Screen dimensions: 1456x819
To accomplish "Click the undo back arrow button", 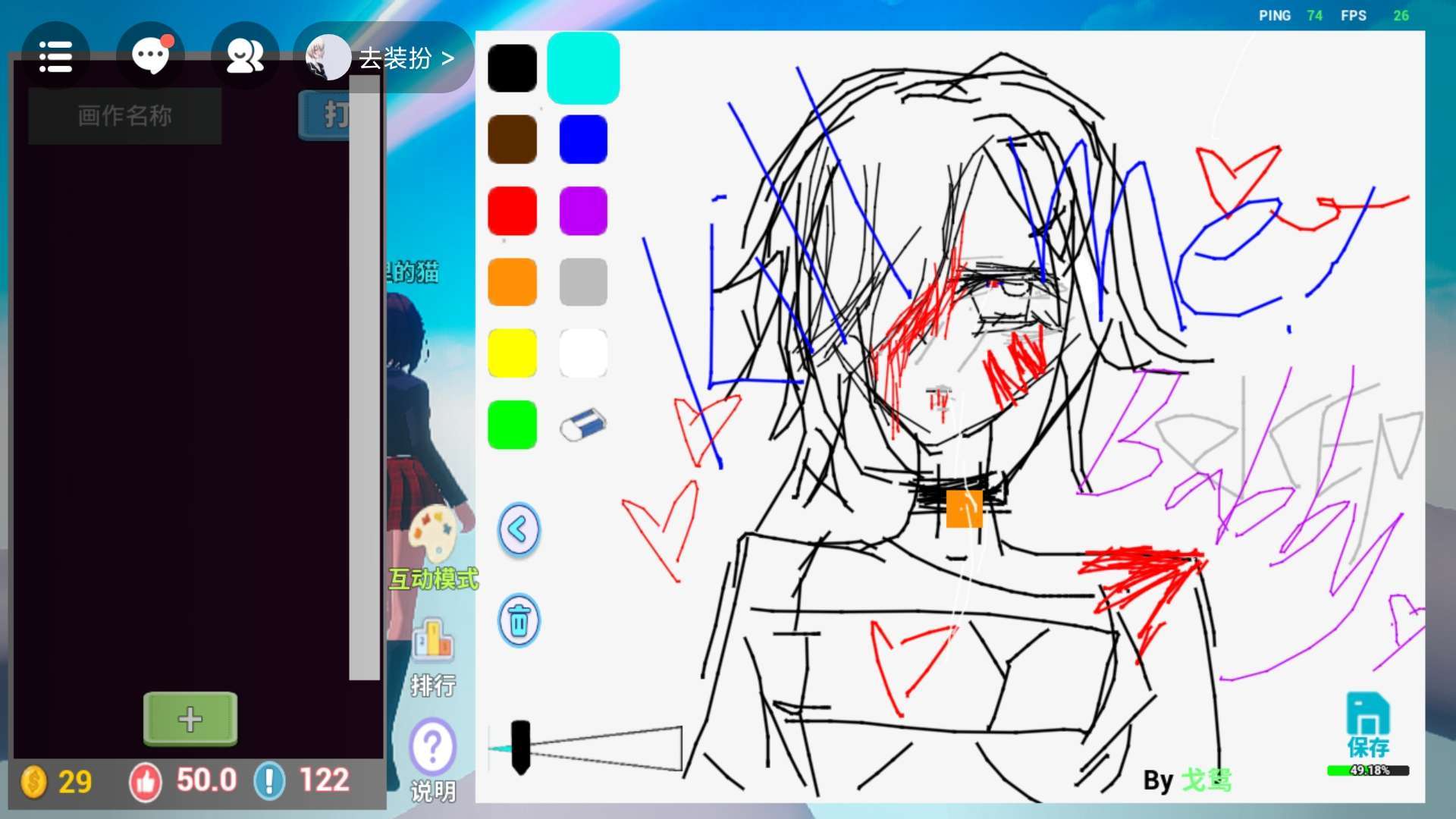I will pyautogui.click(x=519, y=529).
